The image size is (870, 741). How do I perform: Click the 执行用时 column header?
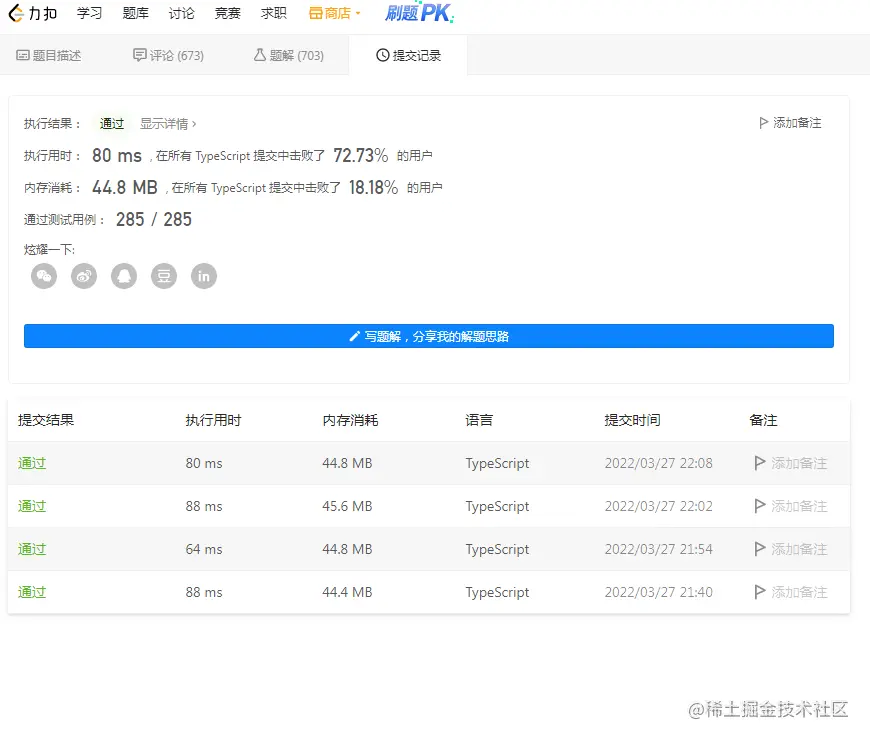tap(213, 420)
